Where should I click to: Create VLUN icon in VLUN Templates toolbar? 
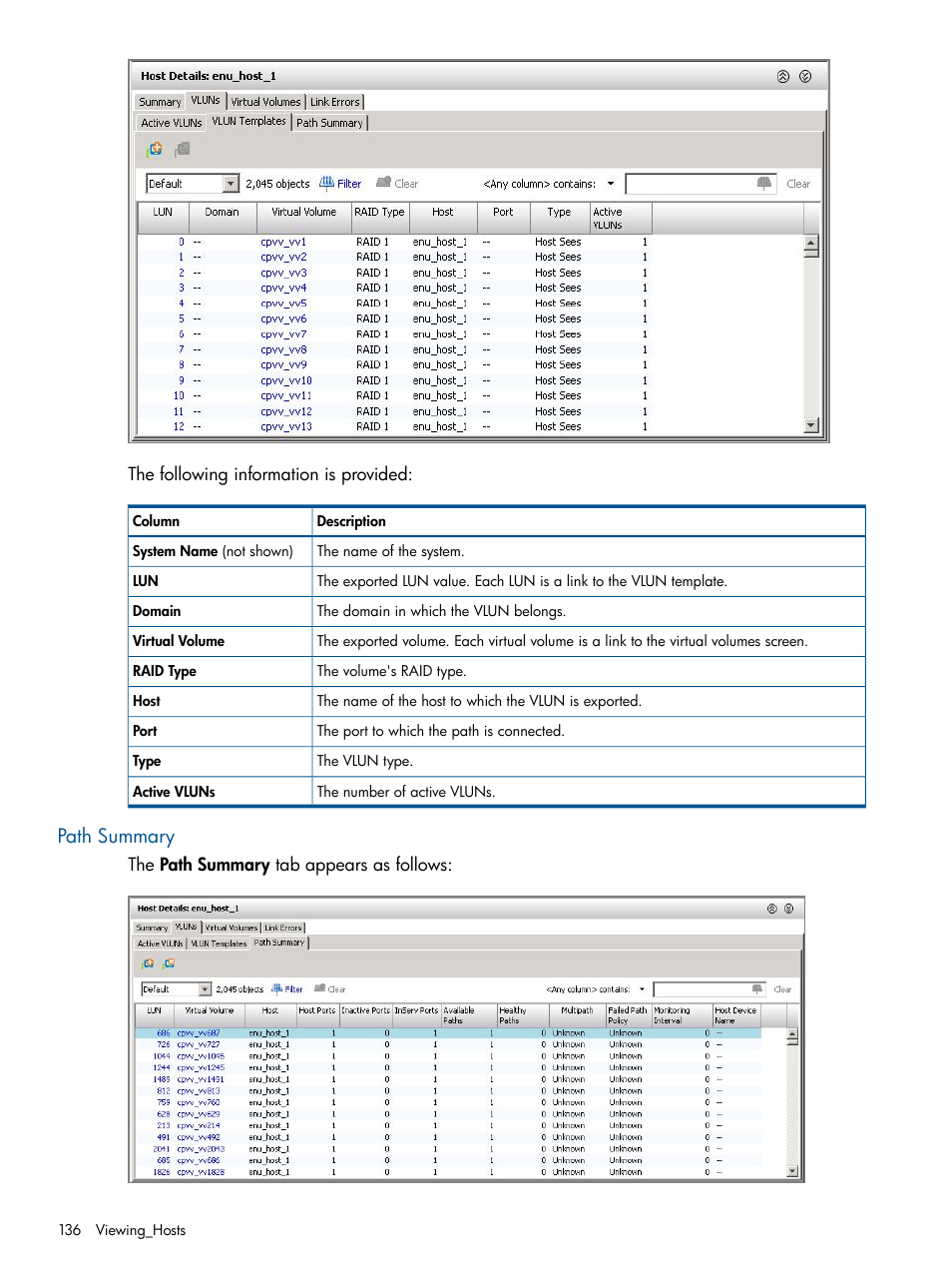click(155, 150)
